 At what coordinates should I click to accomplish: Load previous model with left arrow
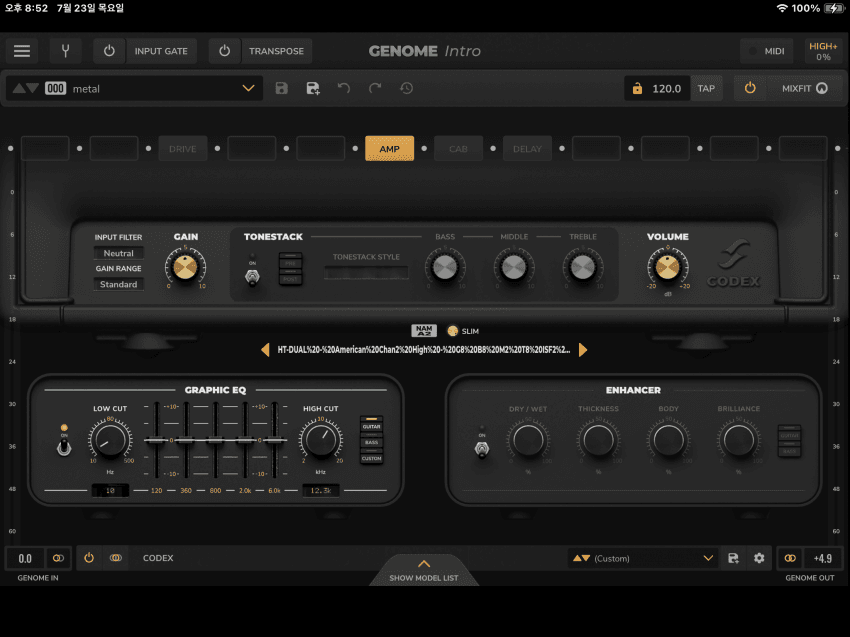(x=265, y=350)
